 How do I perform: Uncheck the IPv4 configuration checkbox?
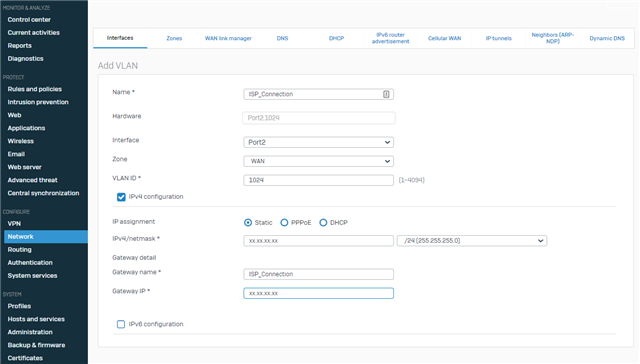coord(121,197)
